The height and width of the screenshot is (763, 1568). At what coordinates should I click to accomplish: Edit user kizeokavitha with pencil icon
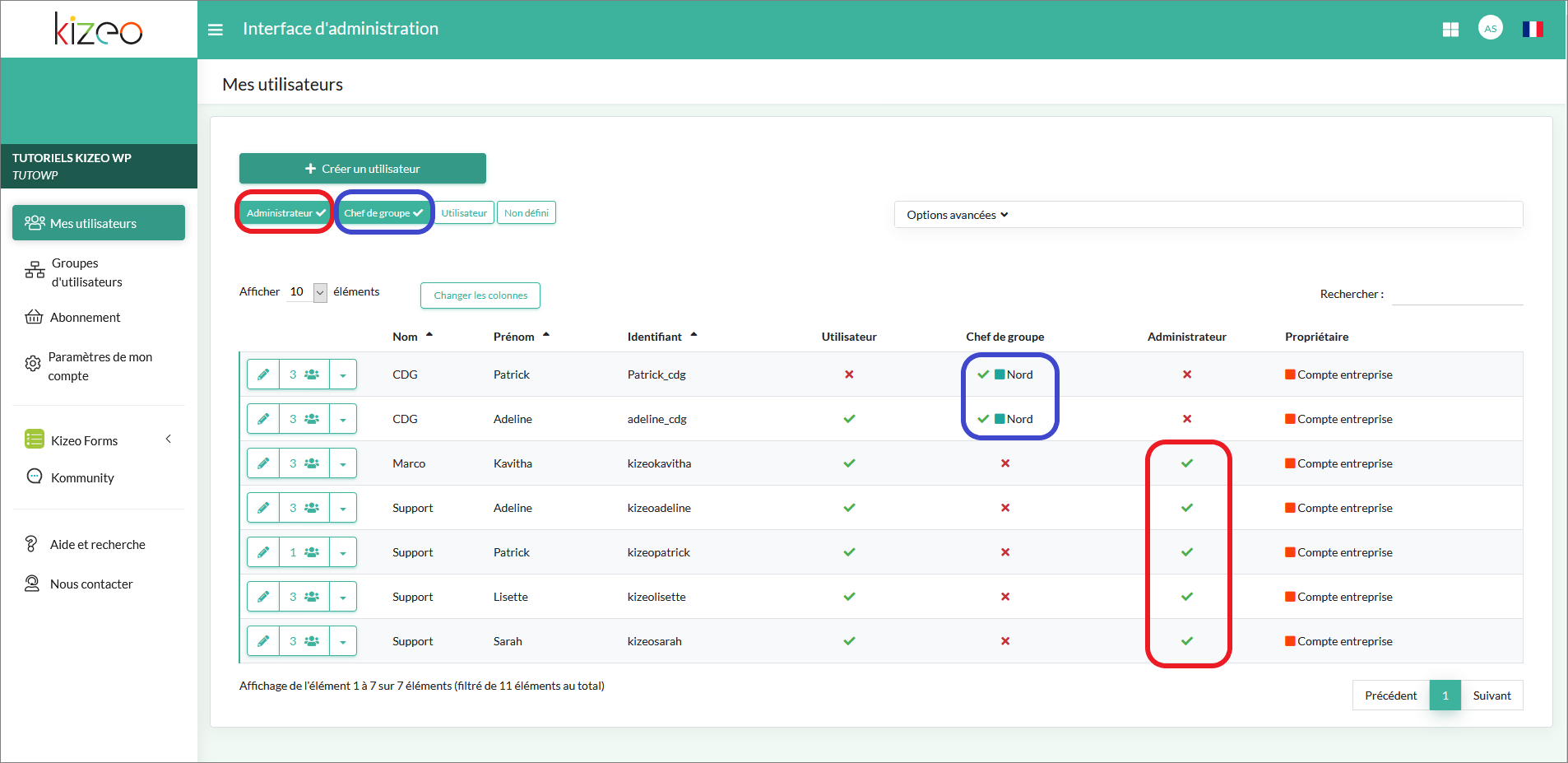tap(263, 463)
